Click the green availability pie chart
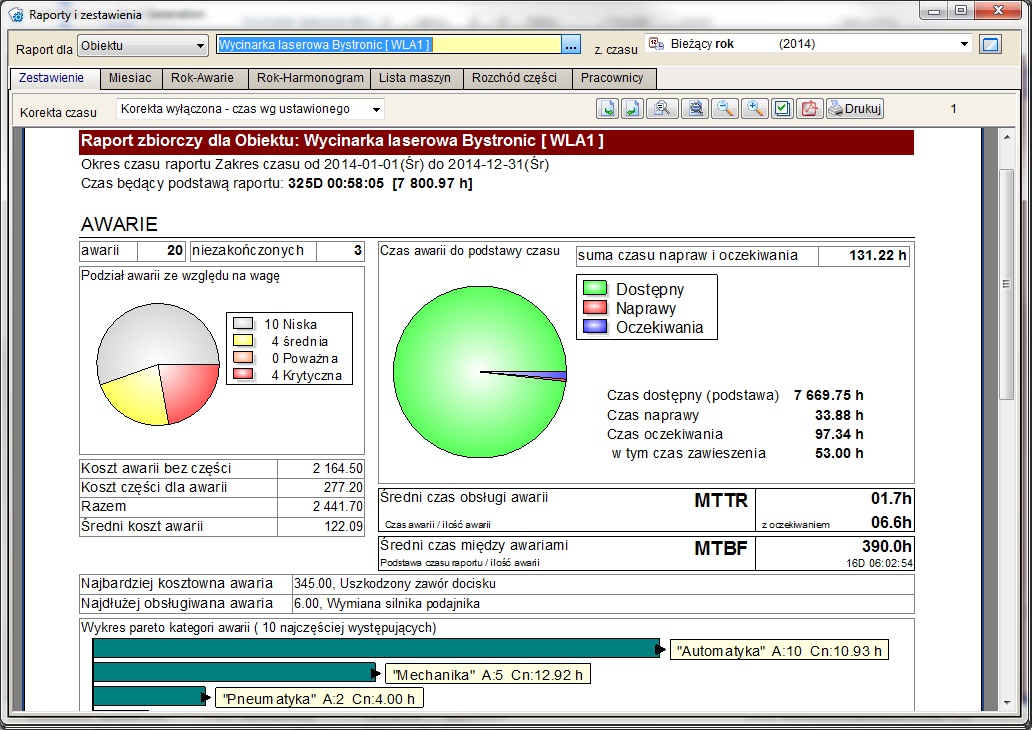The width and height of the screenshot is (1032, 730). click(x=480, y=372)
